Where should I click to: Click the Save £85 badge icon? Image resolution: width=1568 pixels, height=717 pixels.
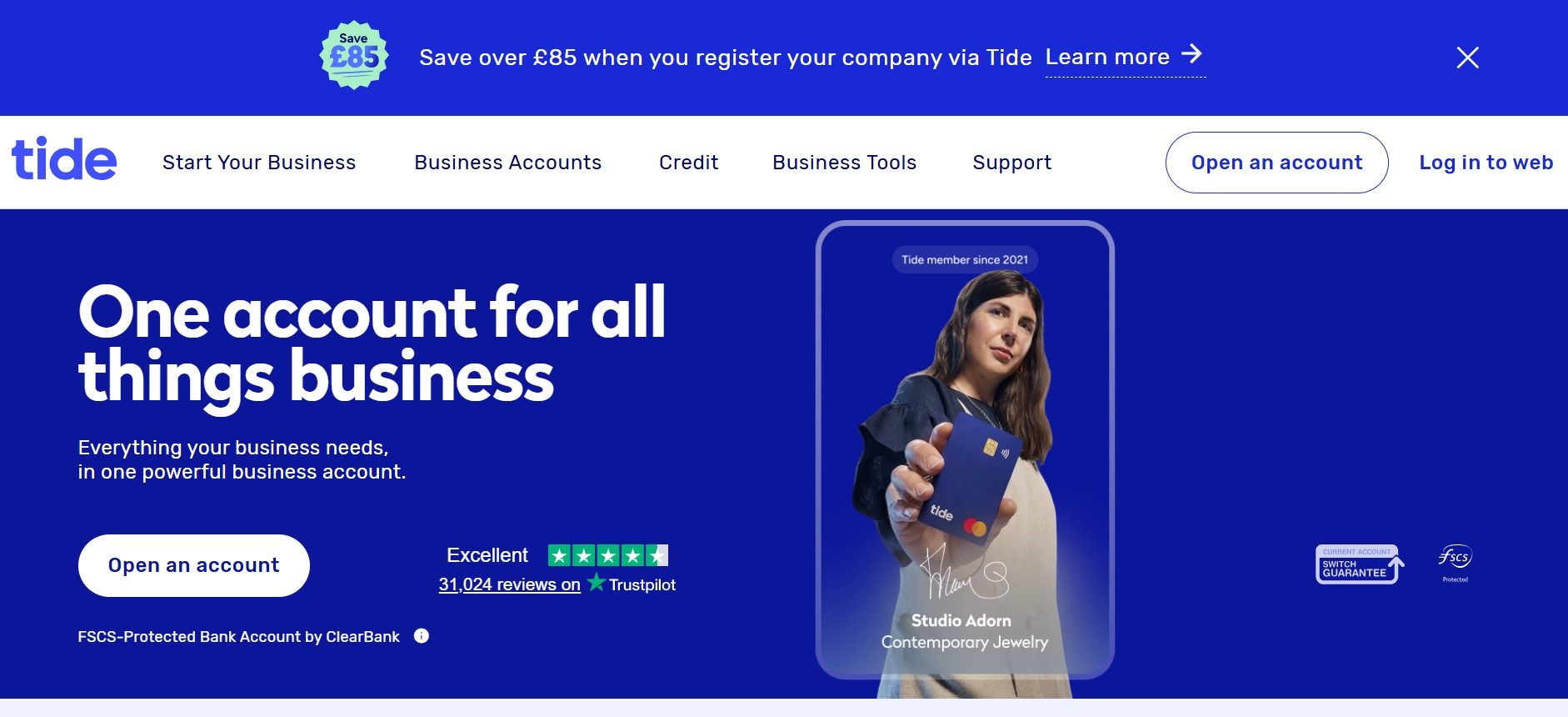(x=354, y=56)
